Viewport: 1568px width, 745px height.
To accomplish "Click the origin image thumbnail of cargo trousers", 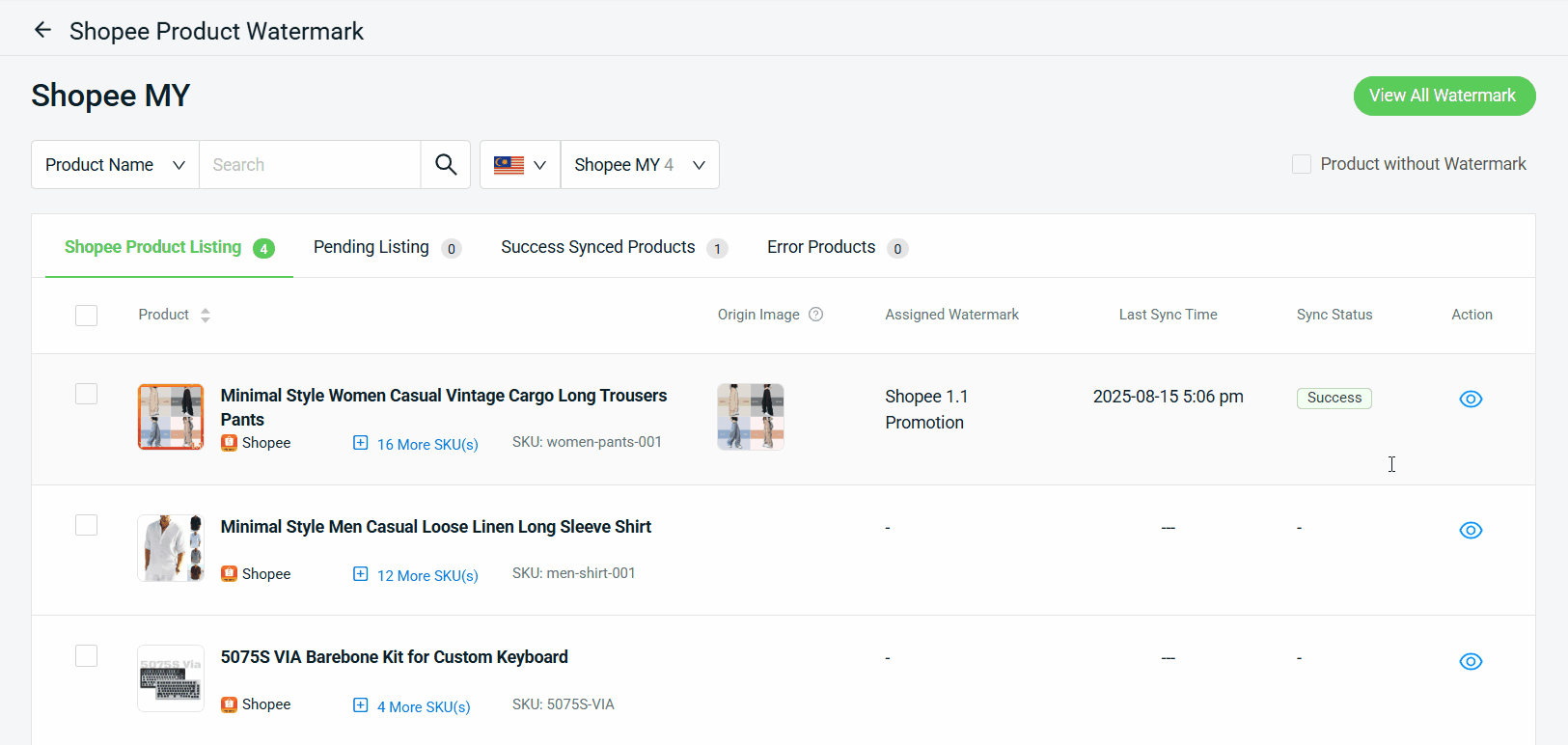I will click(x=751, y=417).
